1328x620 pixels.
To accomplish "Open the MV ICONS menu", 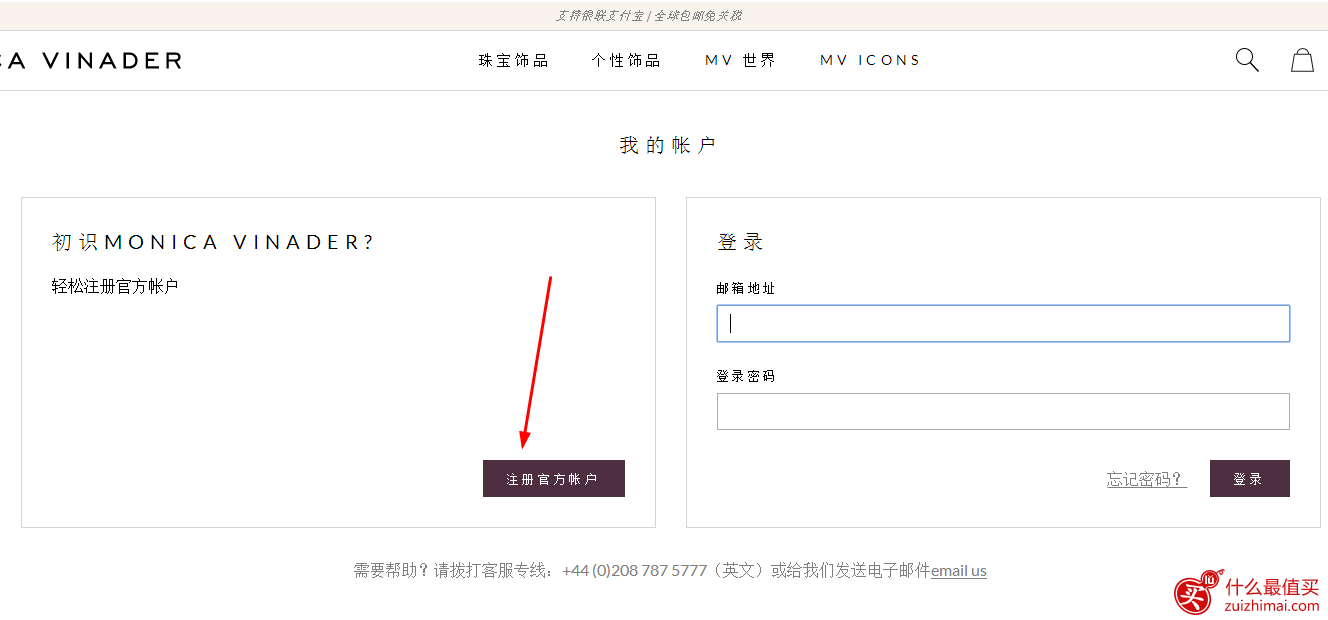I will [x=870, y=60].
